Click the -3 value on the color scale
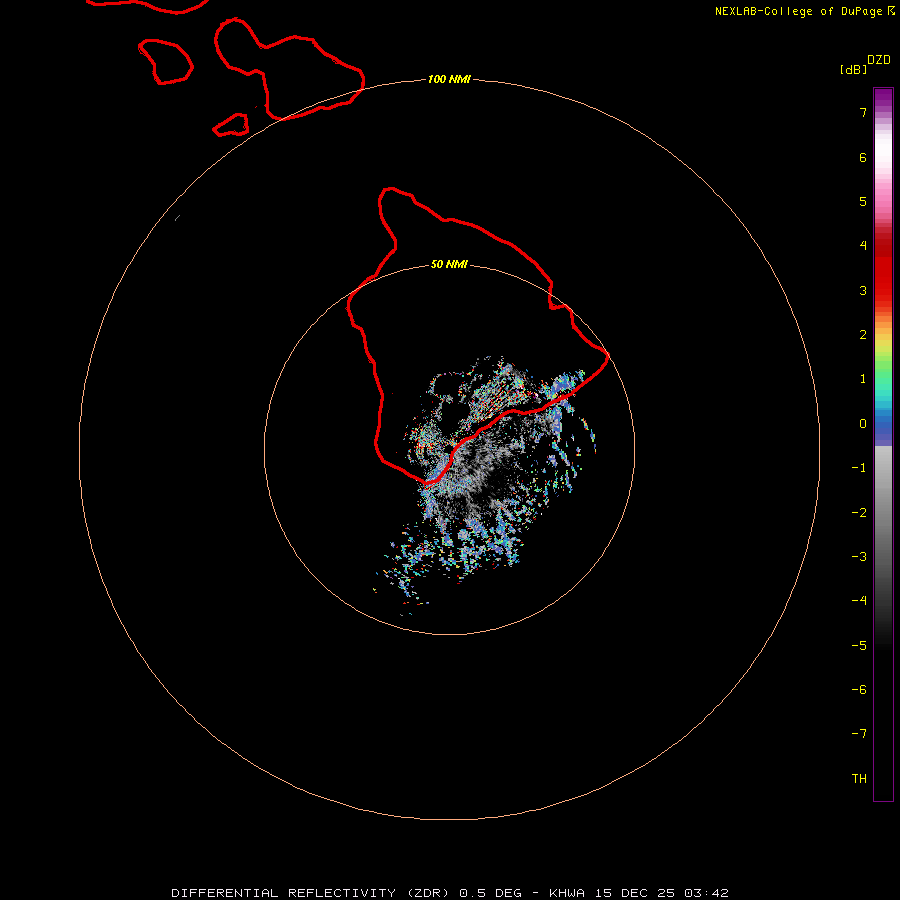Screen dimensions: 900x900 click(x=859, y=557)
